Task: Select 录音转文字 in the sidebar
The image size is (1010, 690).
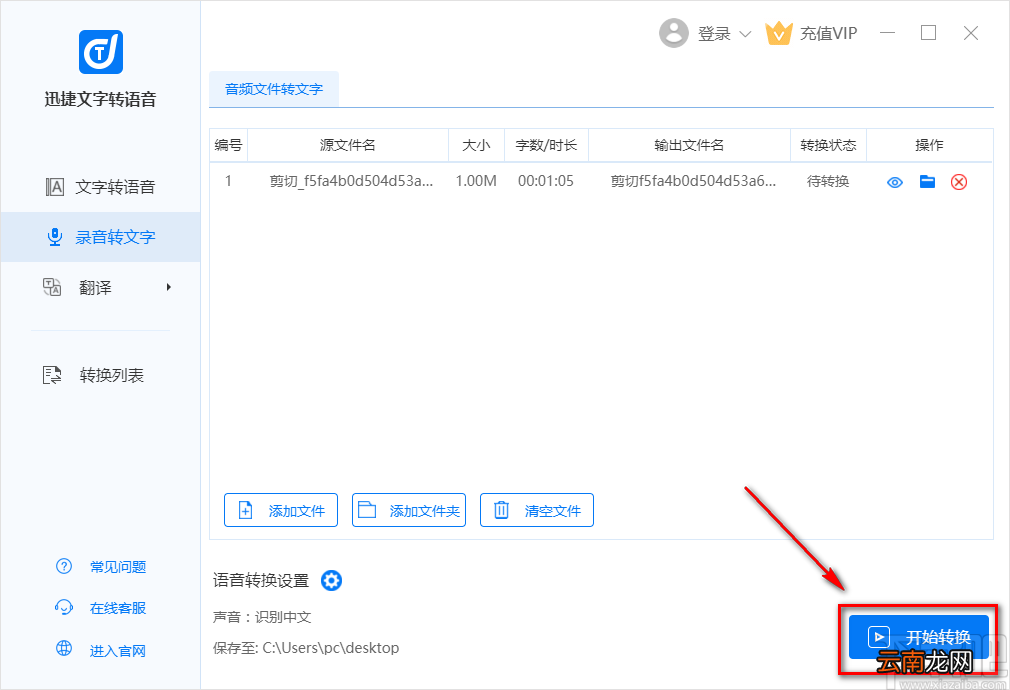Action: [100, 237]
